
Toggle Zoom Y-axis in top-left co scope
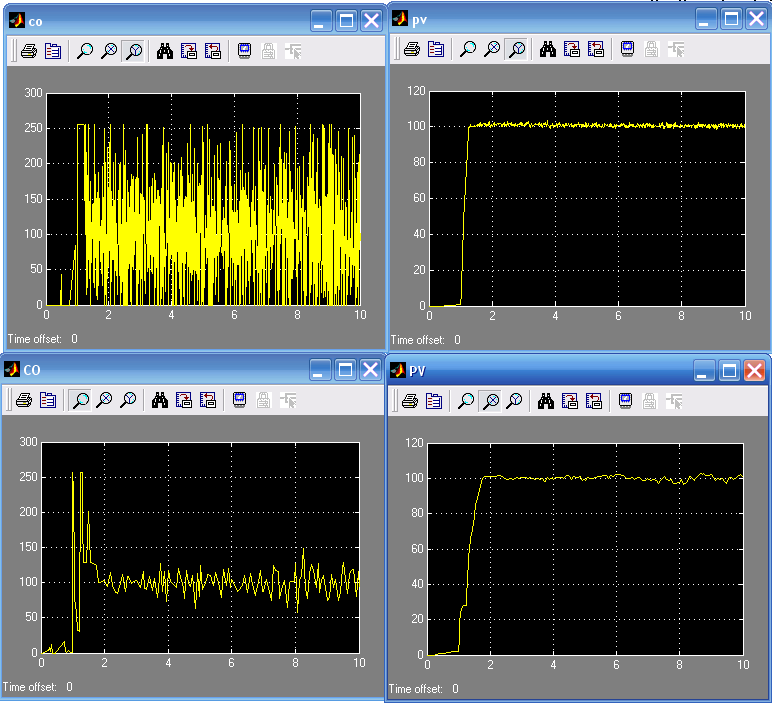click(133, 50)
